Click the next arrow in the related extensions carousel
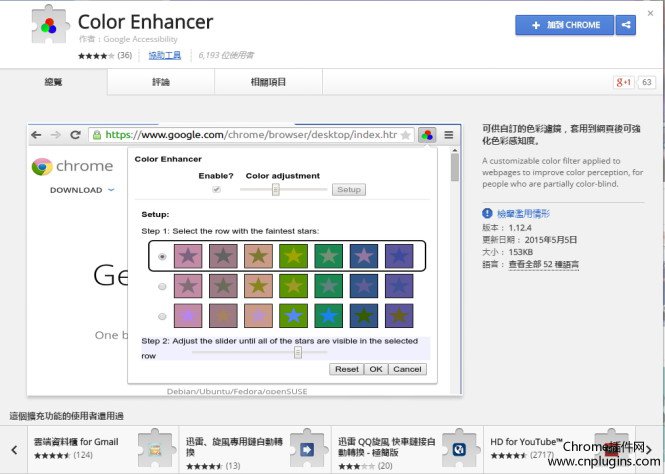 [649, 449]
